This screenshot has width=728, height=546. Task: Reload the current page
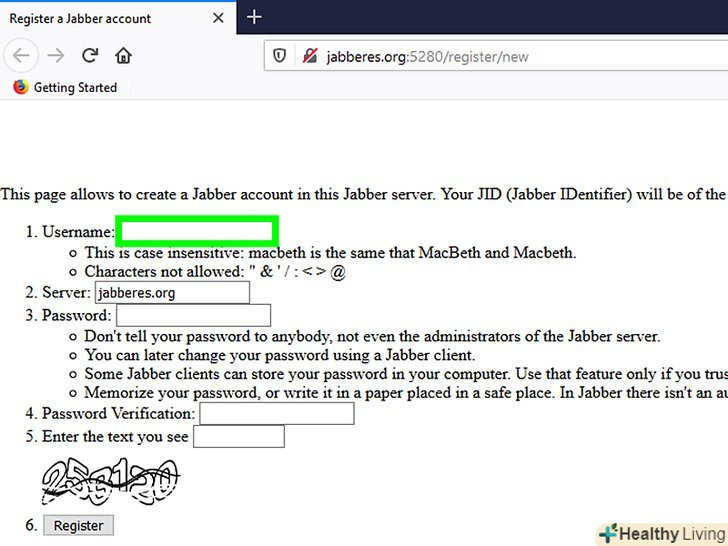90,56
